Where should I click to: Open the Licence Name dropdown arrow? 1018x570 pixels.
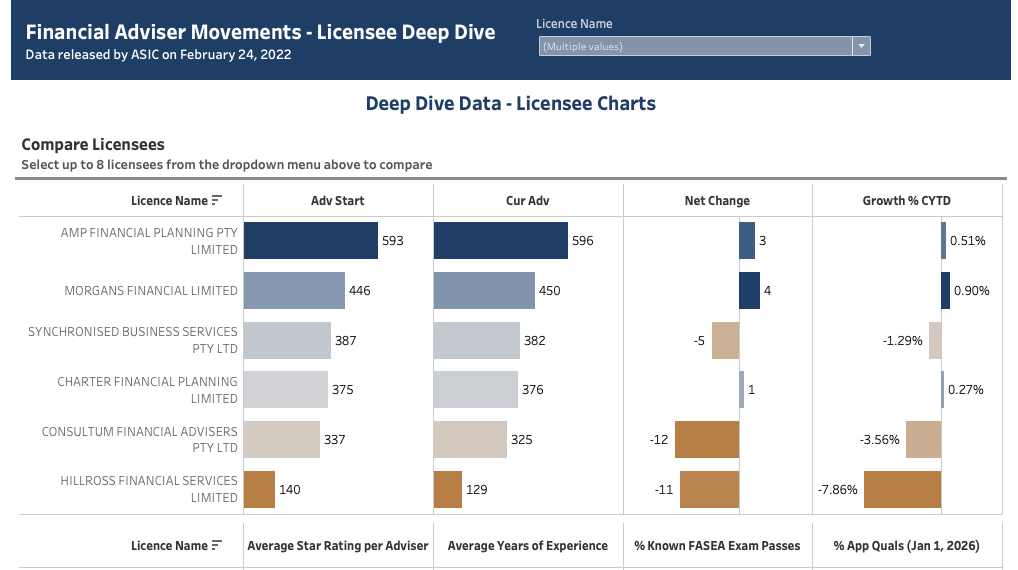point(861,46)
